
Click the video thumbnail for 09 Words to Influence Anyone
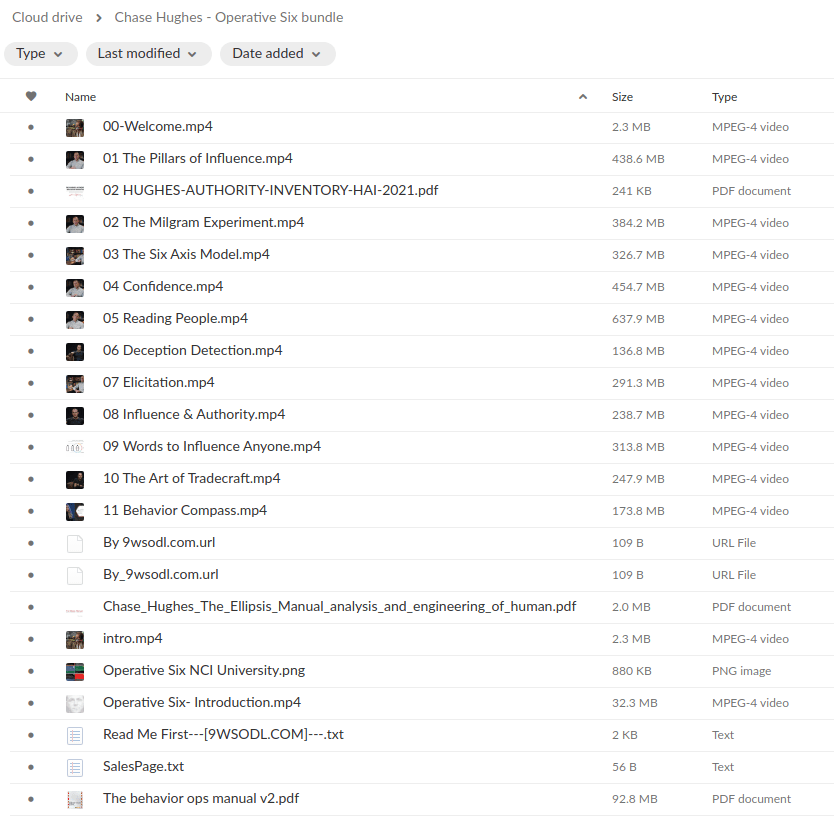75,447
